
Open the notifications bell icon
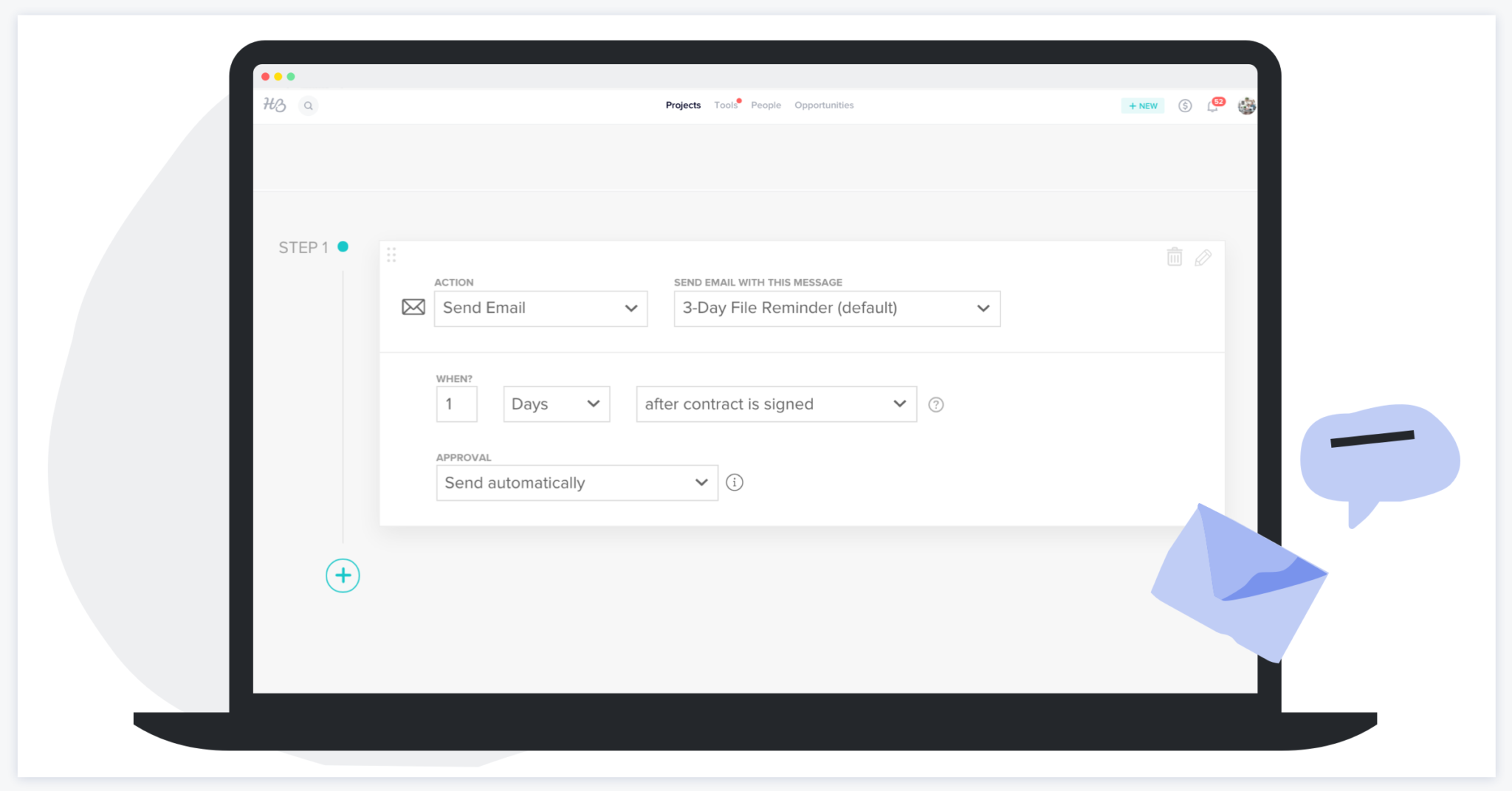click(1213, 106)
